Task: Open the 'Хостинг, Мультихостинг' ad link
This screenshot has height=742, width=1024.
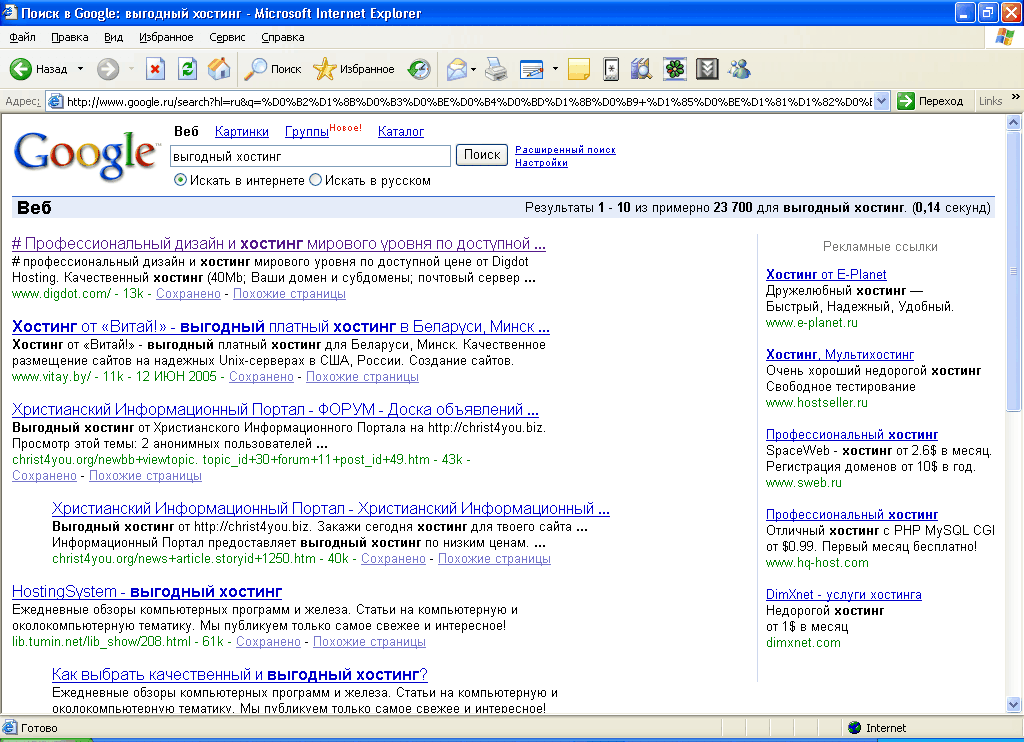Action: click(840, 355)
